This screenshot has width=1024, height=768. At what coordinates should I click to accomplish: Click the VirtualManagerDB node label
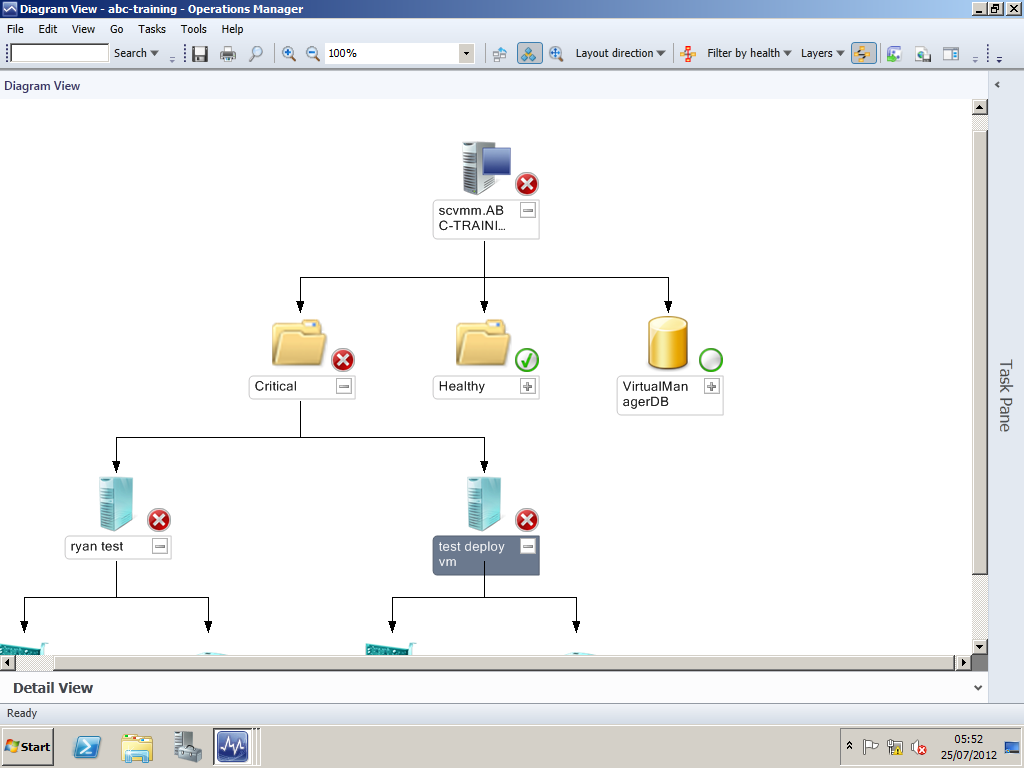tap(655, 394)
